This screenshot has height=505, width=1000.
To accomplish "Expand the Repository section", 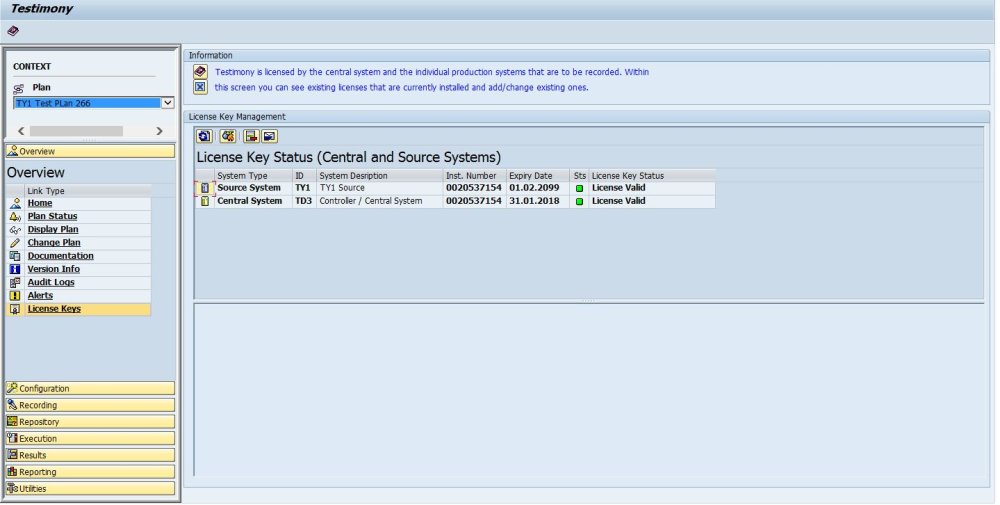I will 90,421.
